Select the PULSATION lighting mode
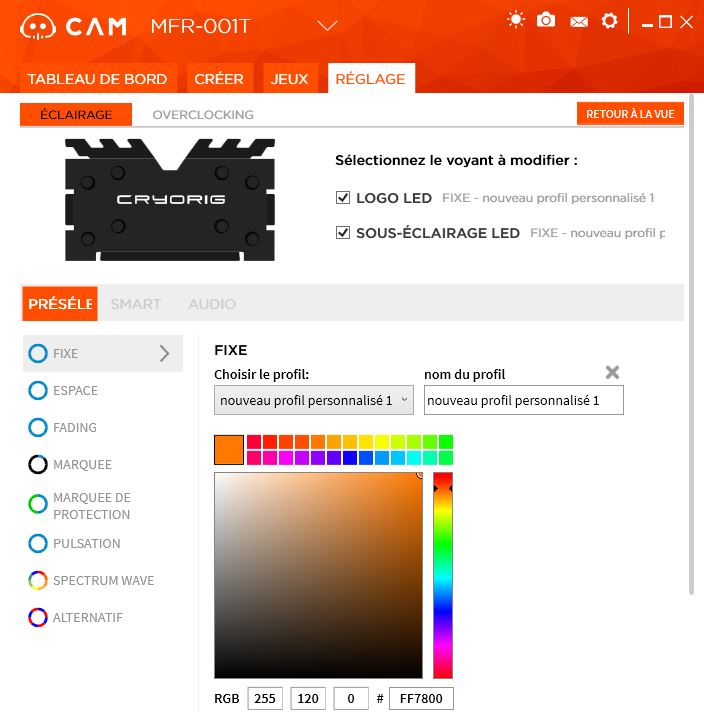Screen dimensions: 704x712 [103, 544]
